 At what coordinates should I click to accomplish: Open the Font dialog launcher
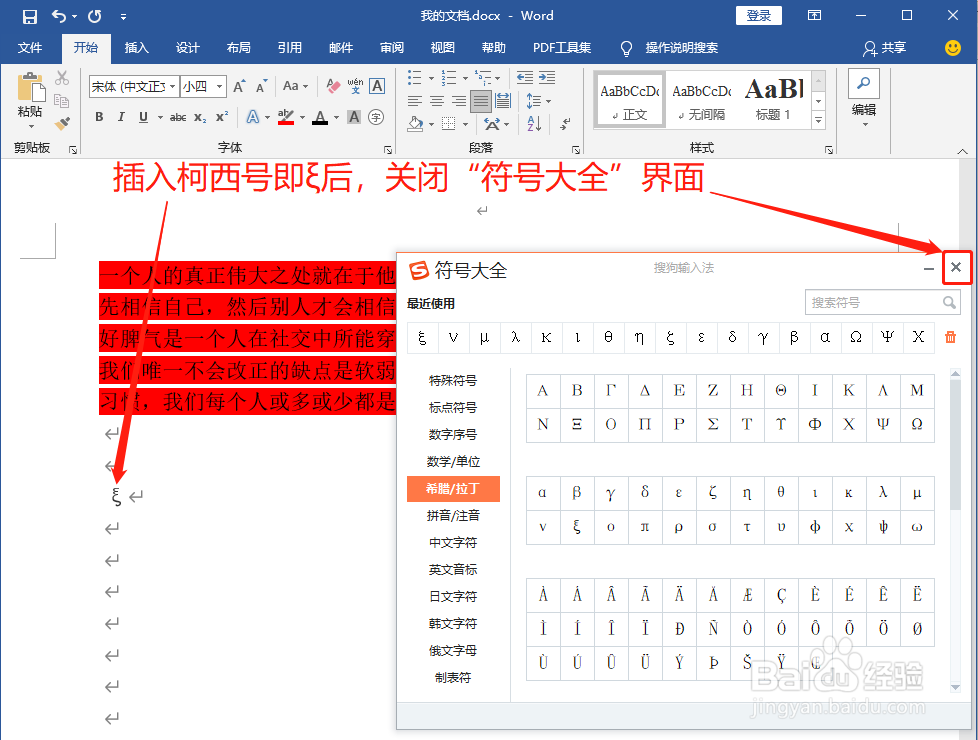pyautogui.click(x=388, y=150)
